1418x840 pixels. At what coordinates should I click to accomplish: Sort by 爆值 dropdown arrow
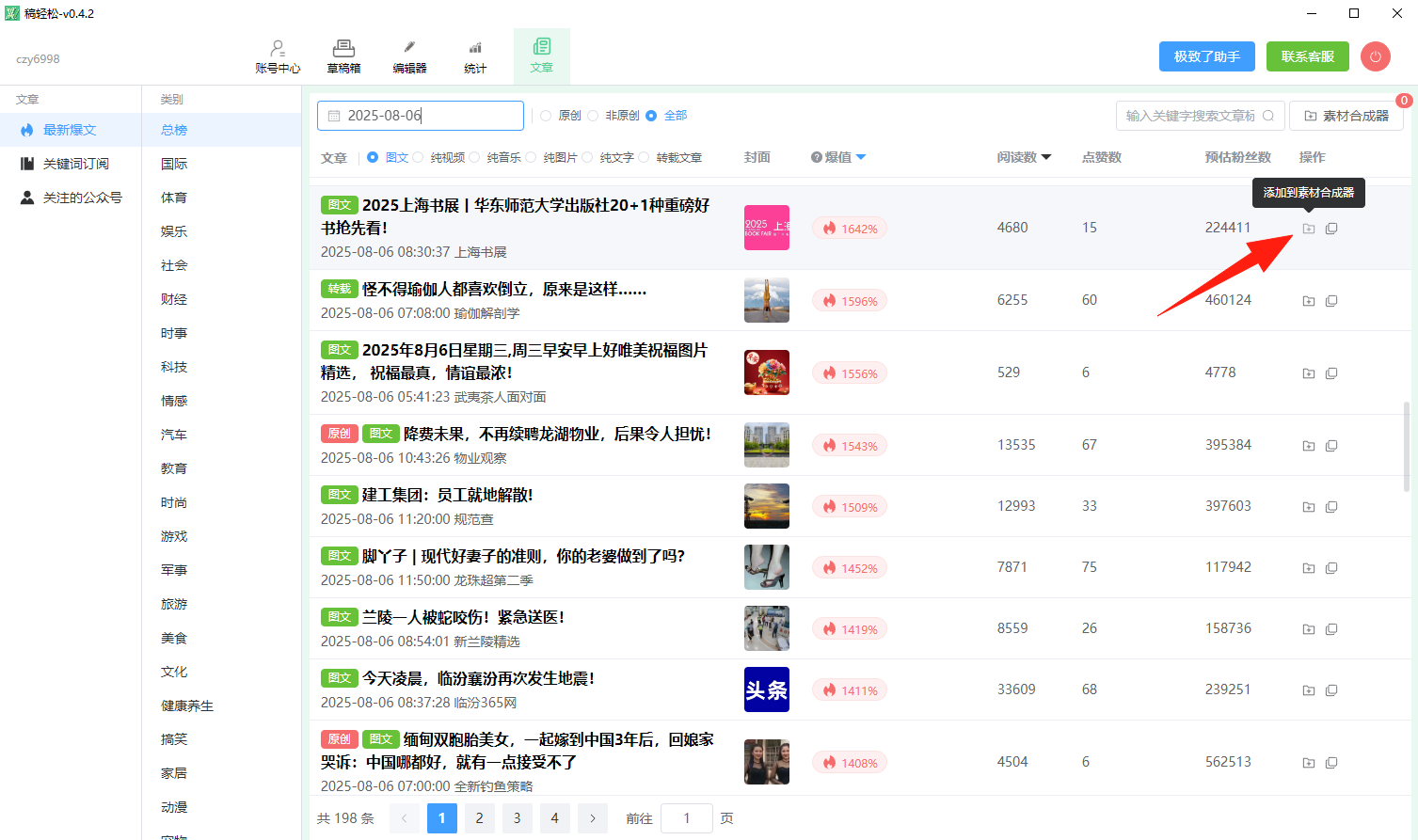(861, 157)
